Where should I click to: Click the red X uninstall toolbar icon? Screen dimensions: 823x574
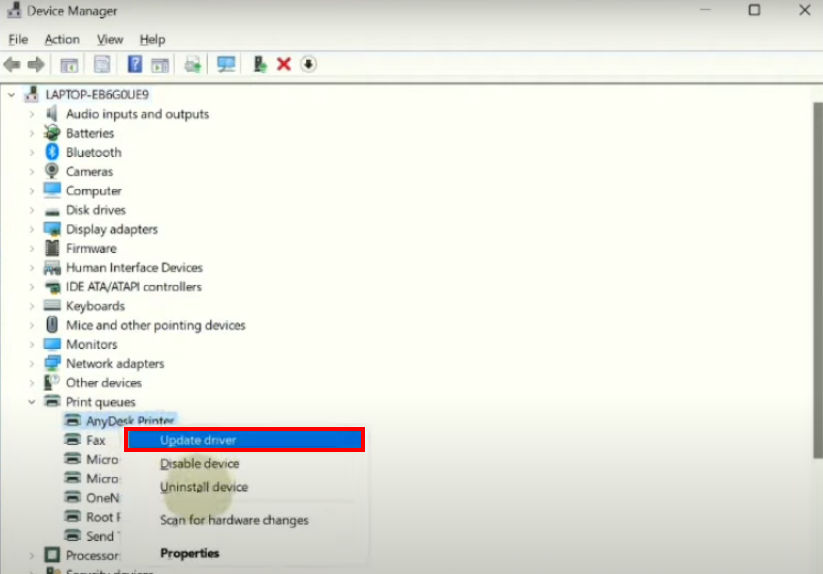point(284,64)
